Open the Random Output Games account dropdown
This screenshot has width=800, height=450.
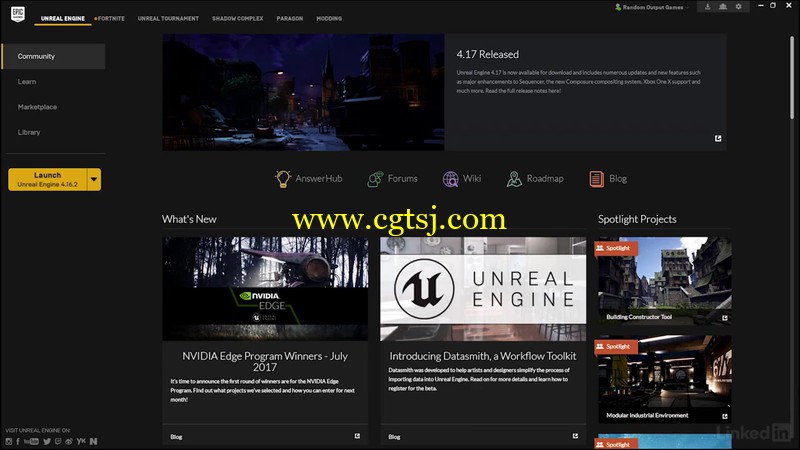click(x=652, y=7)
